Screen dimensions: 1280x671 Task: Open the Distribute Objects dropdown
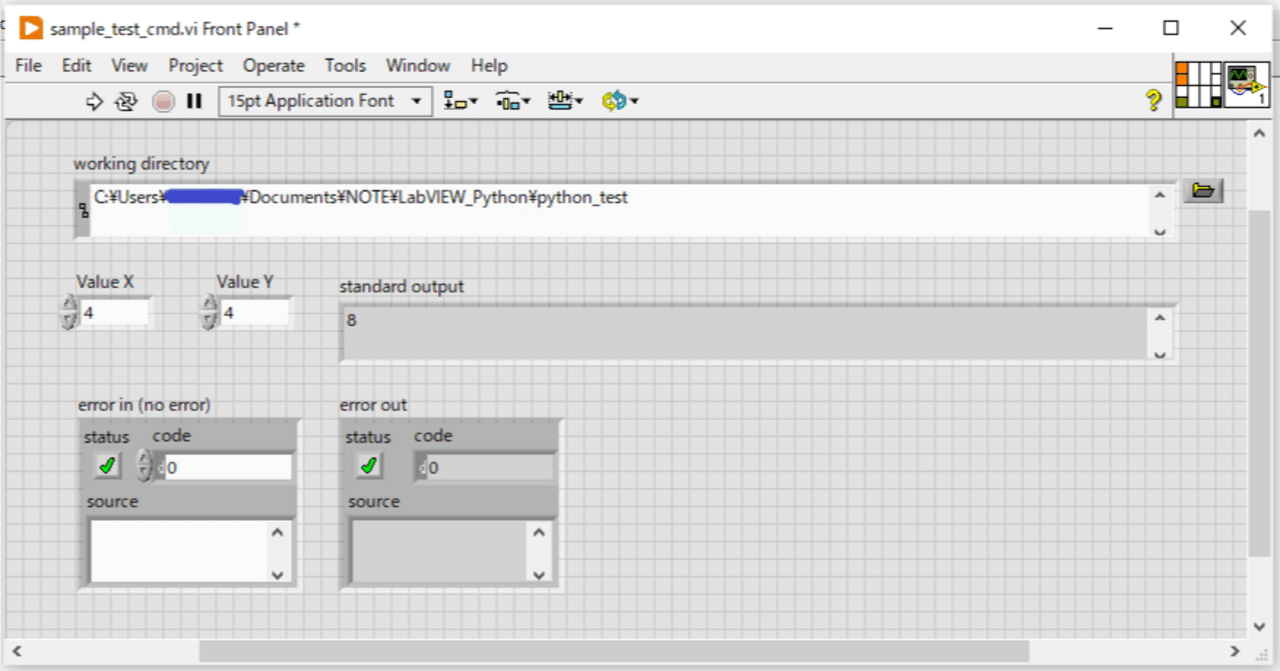click(x=512, y=100)
